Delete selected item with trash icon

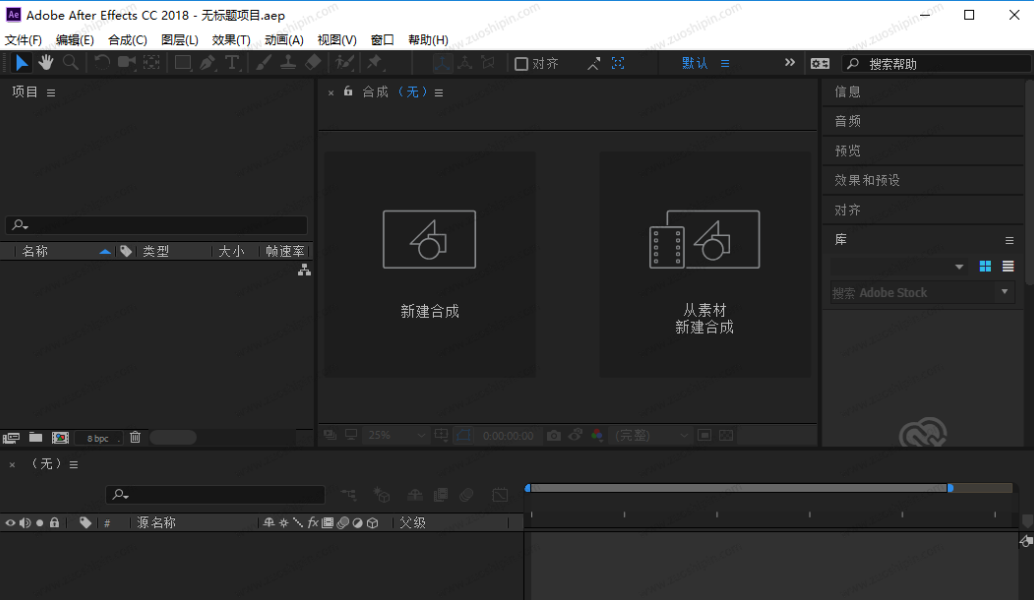coord(134,437)
